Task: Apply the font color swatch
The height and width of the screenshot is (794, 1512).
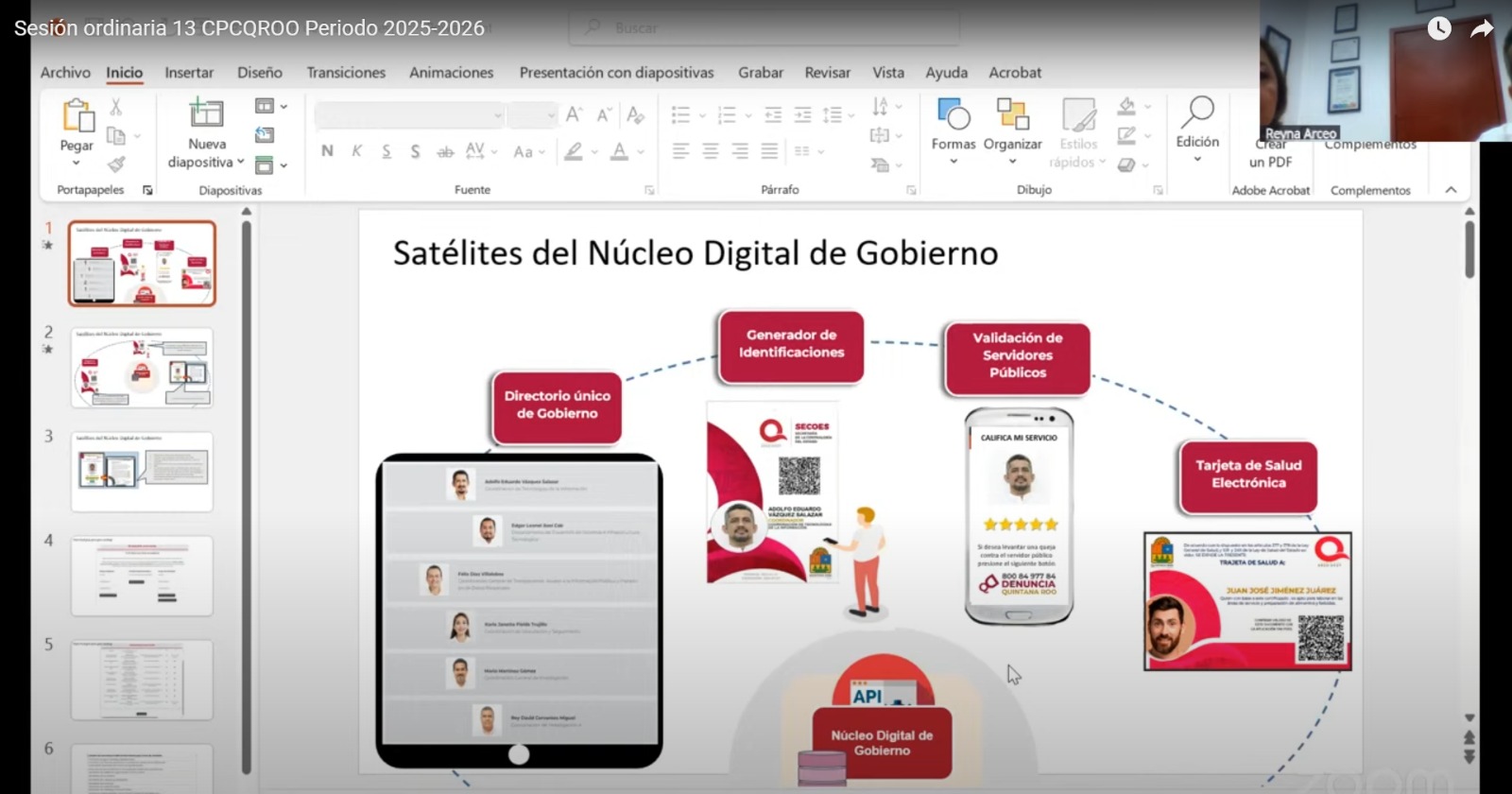Action: [x=619, y=151]
